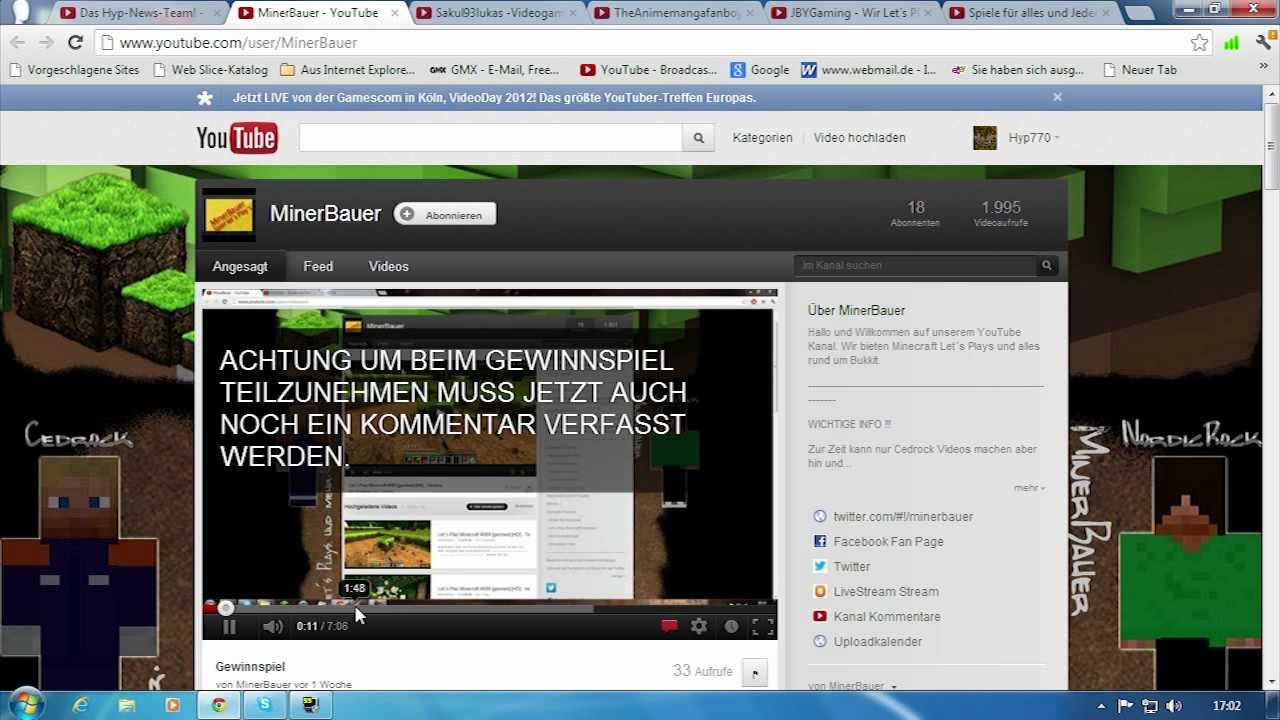Mute the video with the speaker icon
Image resolution: width=1280 pixels, height=720 pixels.
(x=272, y=627)
